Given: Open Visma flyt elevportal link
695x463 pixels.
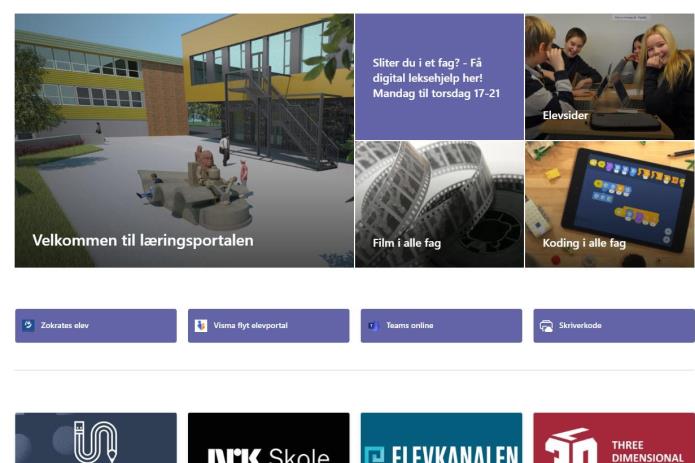Looking at the screenshot, I should tap(269, 326).
